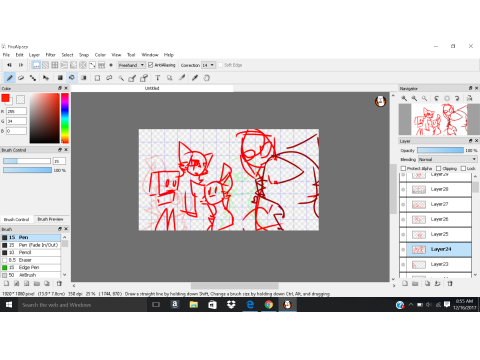
Task: Open the Snap menu
Action: pyautogui.click(x=84, y=55)
